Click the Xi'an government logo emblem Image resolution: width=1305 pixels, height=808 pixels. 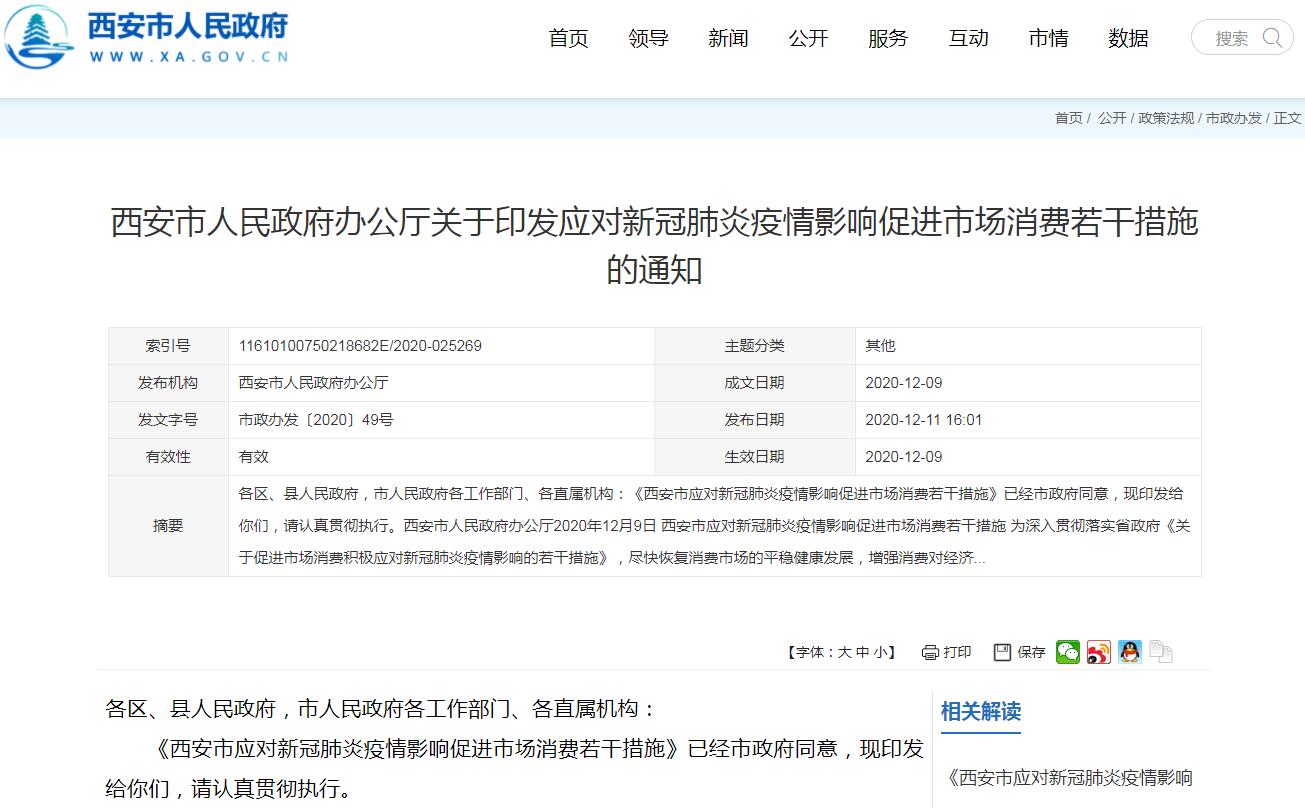[x=38, y=37]
